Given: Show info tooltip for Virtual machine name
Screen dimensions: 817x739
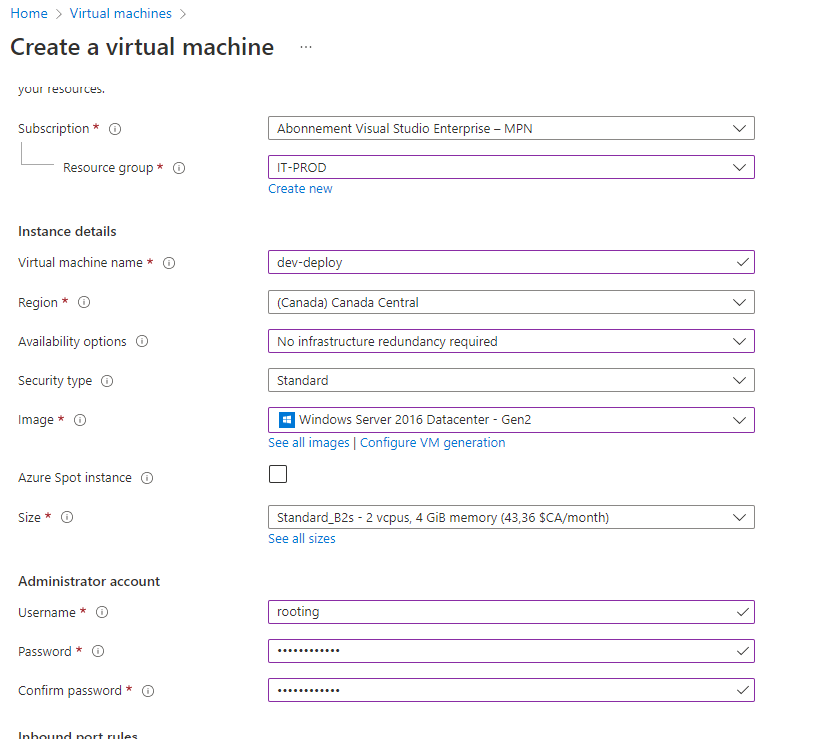Looking at the screenshot, I should pos(169,263).
